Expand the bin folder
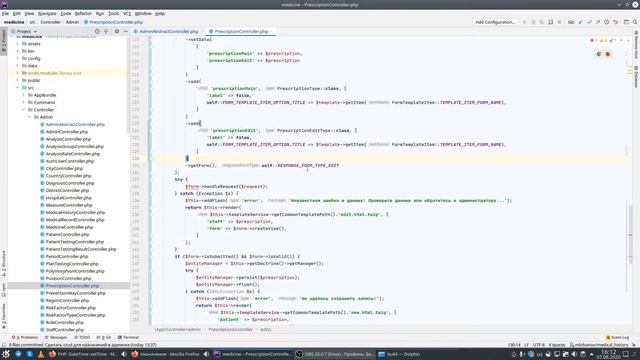 coord(18,51)
